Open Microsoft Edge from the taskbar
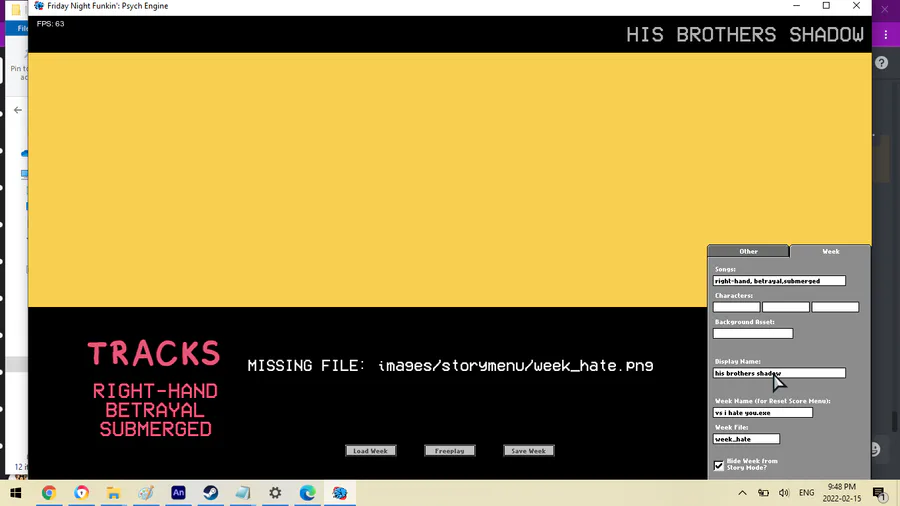 [x=308, y=493]
